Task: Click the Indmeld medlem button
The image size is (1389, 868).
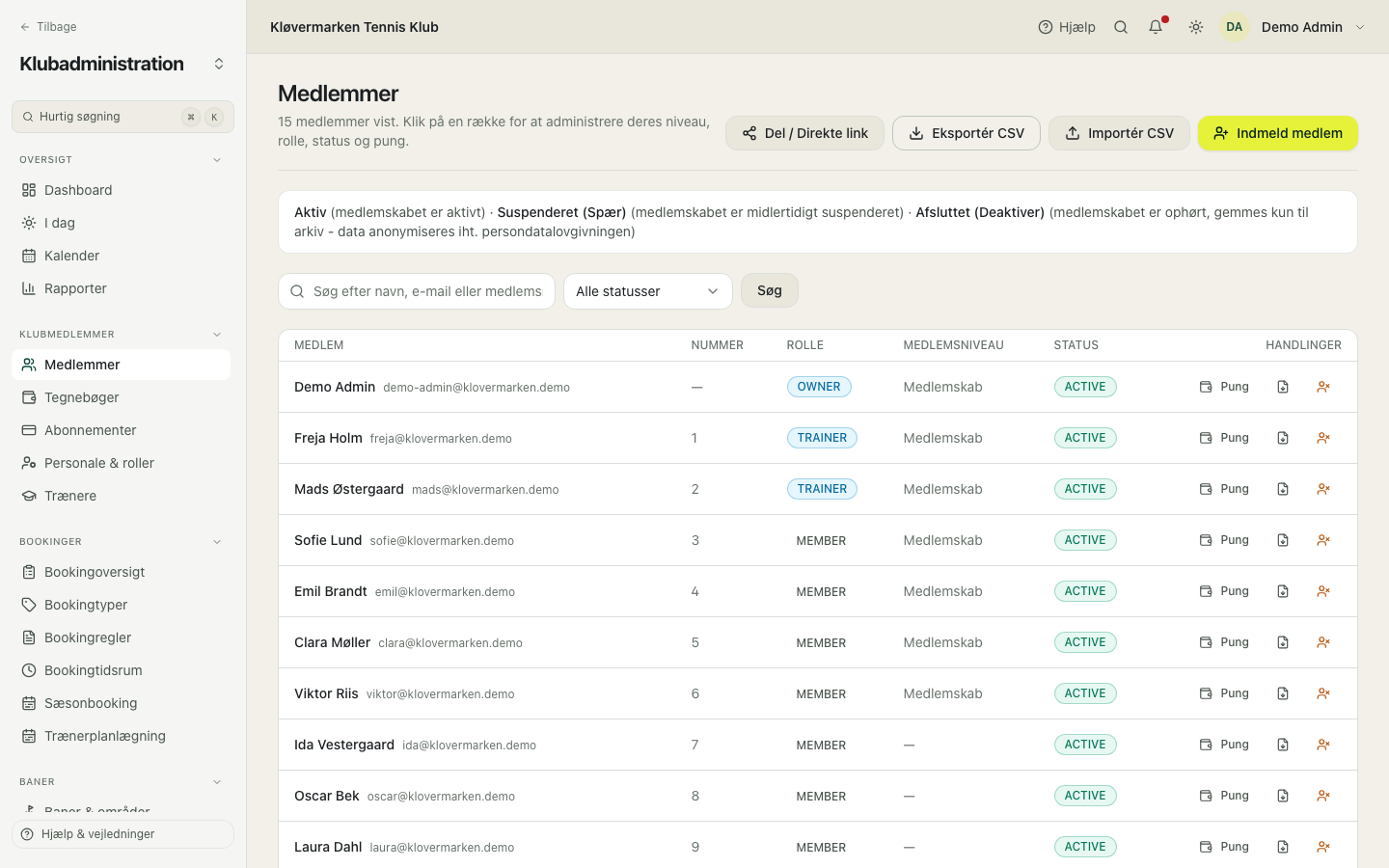Action: tap(1277, 133)
